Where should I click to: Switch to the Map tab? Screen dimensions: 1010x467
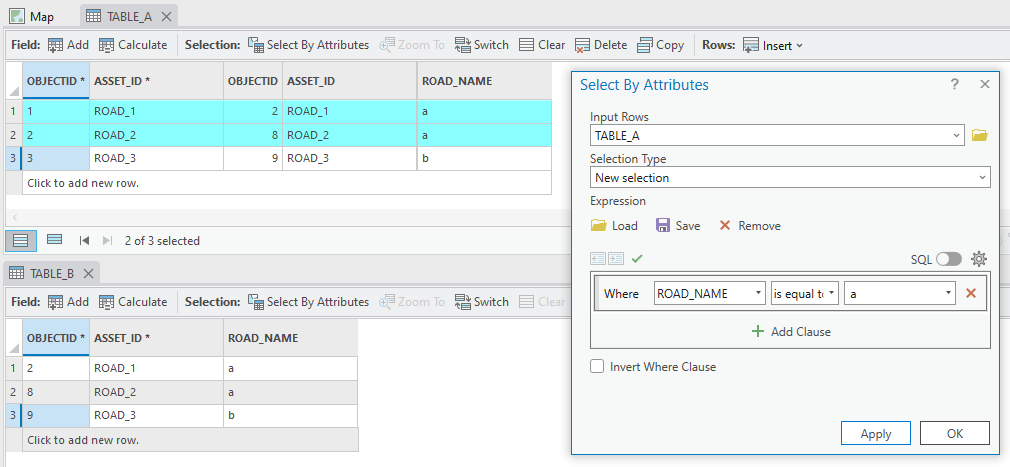[x=32, y=16]
